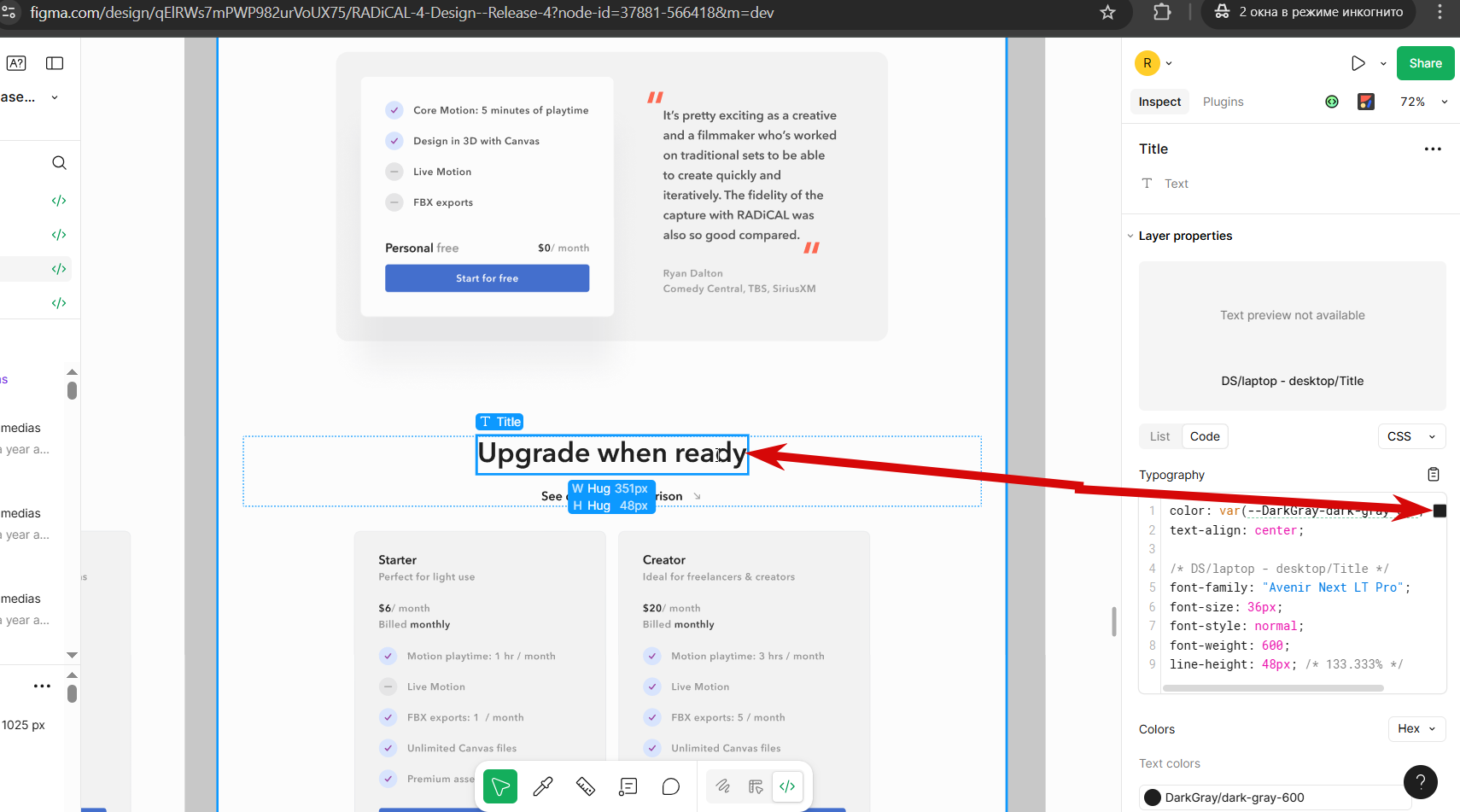Select the Move tool in bottom toolbar
This screenshot has width=1460, height=812.
pyautogui.click(x=500, y=786)
